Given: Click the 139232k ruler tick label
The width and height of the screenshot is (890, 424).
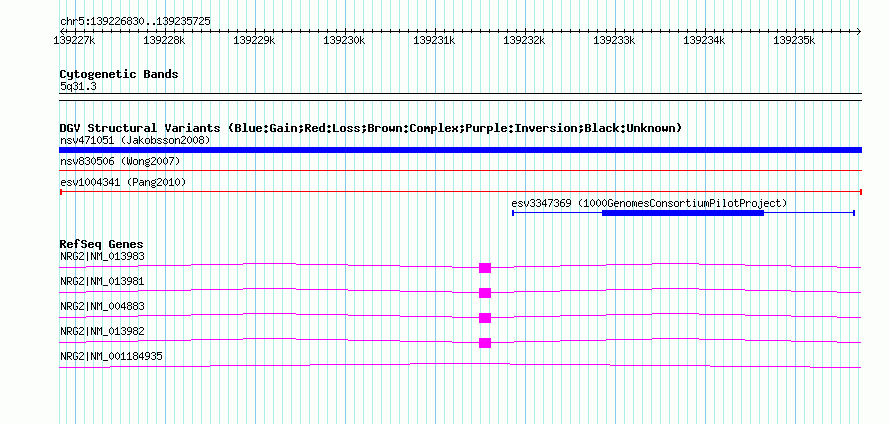Looking at the screenshot, I should [524, 40].
